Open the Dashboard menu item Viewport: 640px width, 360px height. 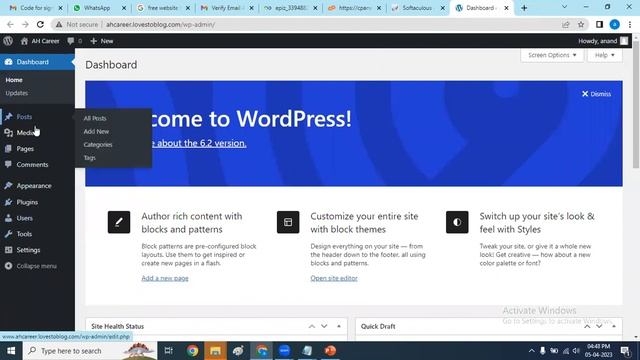(37, 62)
